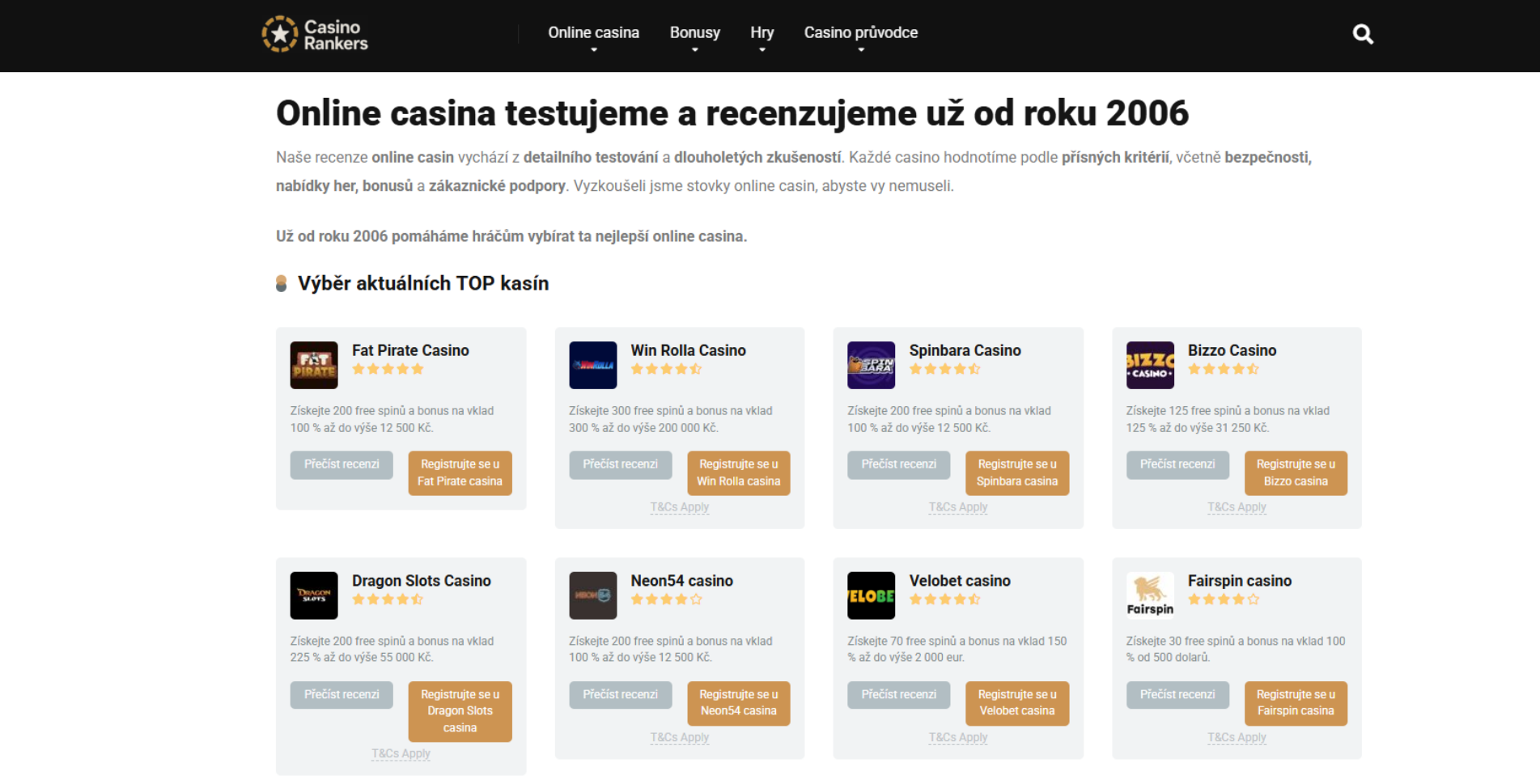
Task: Click the medal icon next to TOP kasín heading
Action: pyautogui.click(x=280, y=283)
